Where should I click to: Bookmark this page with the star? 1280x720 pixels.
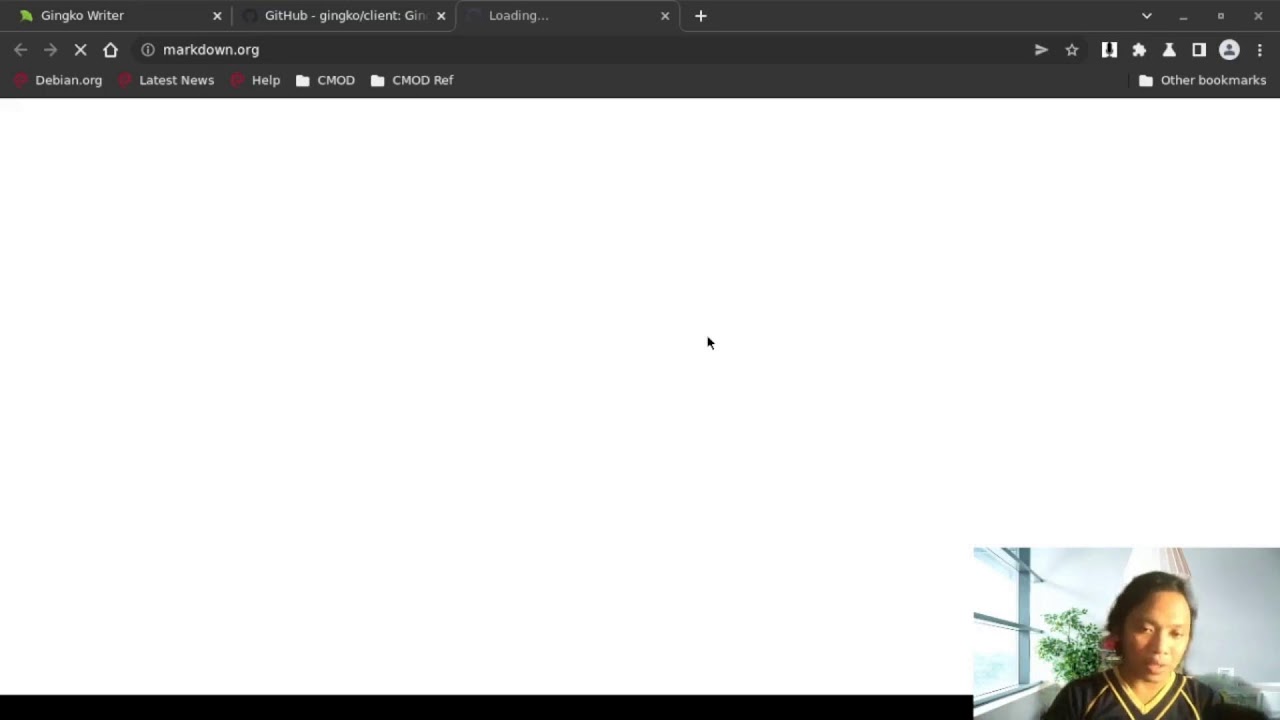[1072, 50]
